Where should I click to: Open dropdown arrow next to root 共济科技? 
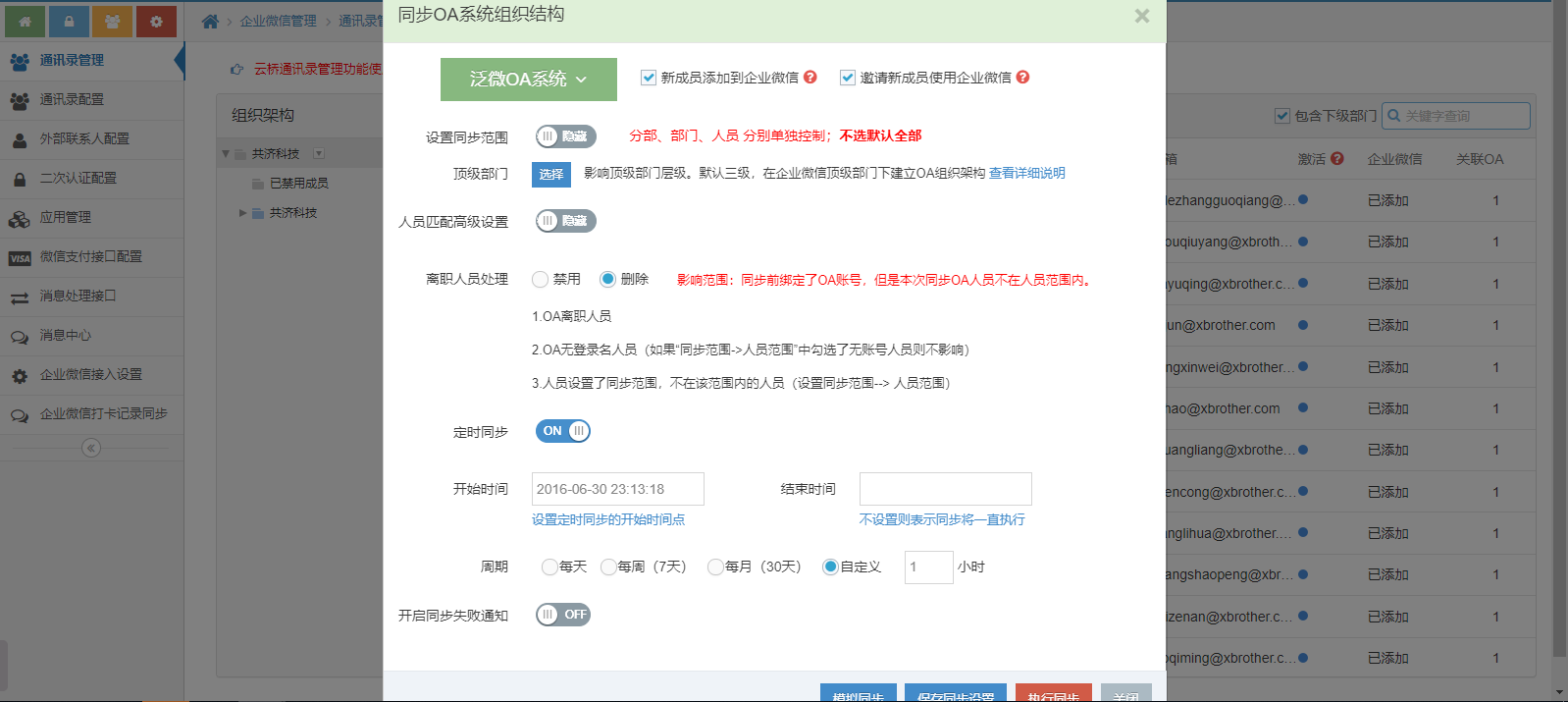tap(318, 153)
